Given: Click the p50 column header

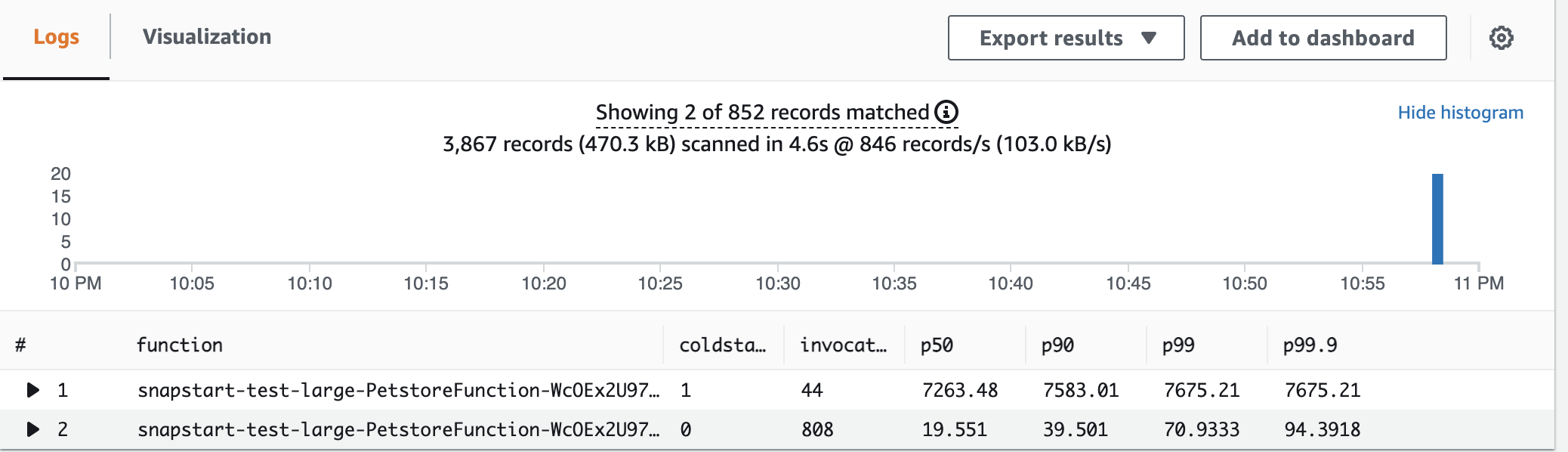Looking at the screenshot, I should (x=937, y=345).
